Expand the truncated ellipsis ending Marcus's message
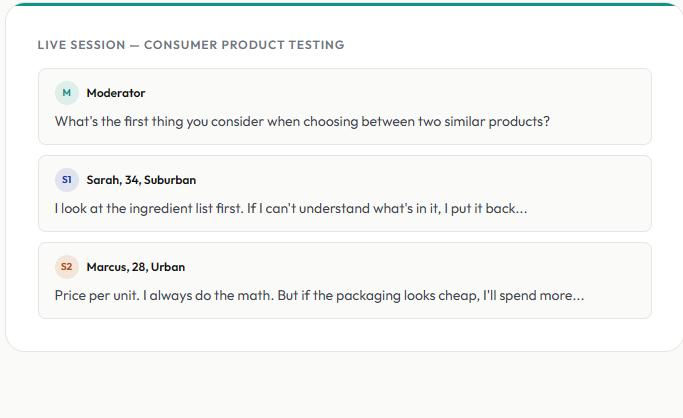Screen dimensions: 683x418 (577, 297)
